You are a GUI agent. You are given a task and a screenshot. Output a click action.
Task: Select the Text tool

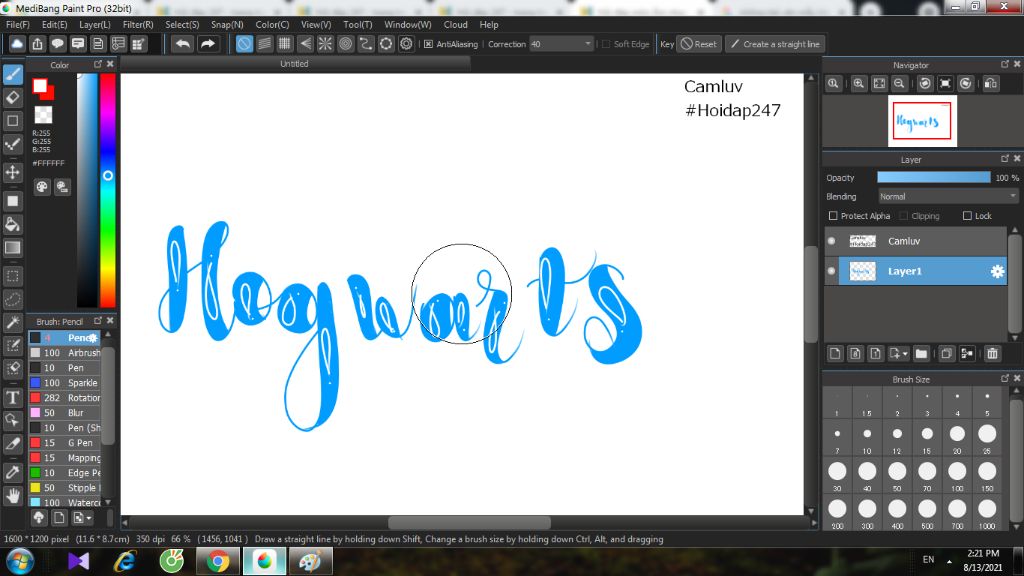click(x=12, y=397)
